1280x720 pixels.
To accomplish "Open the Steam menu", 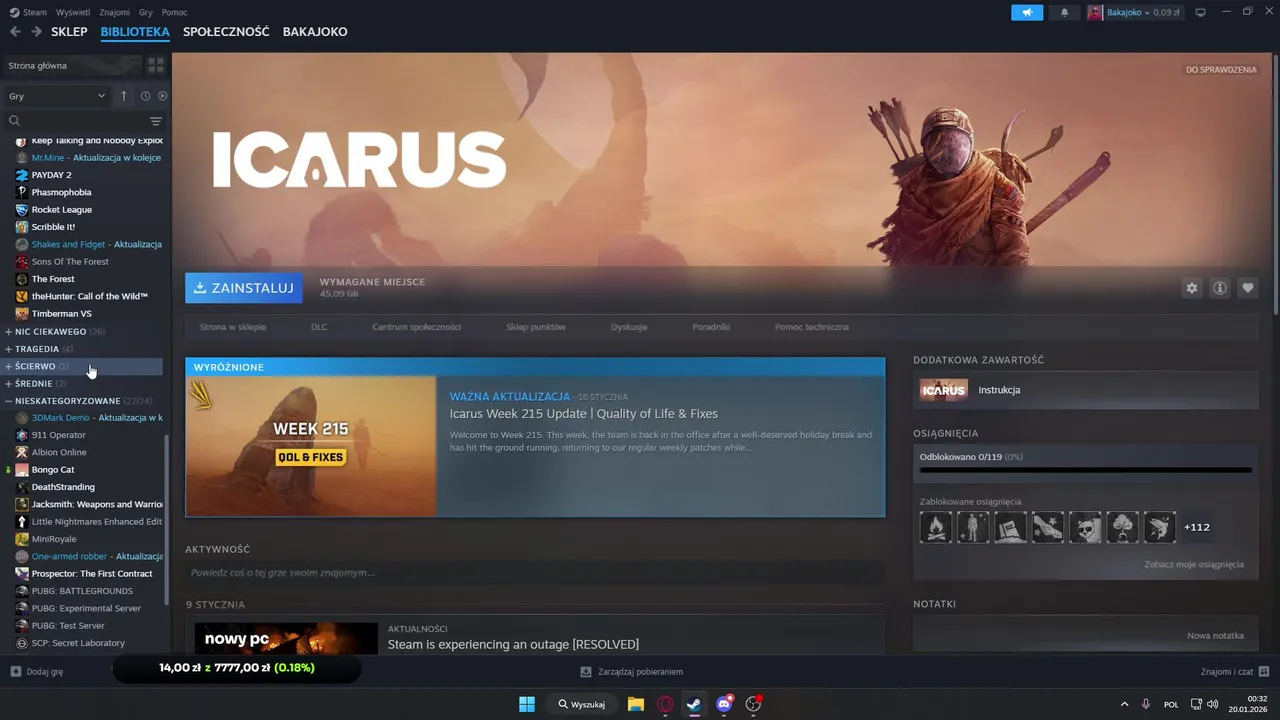I will pyautogui.click(x=29, y=12).
